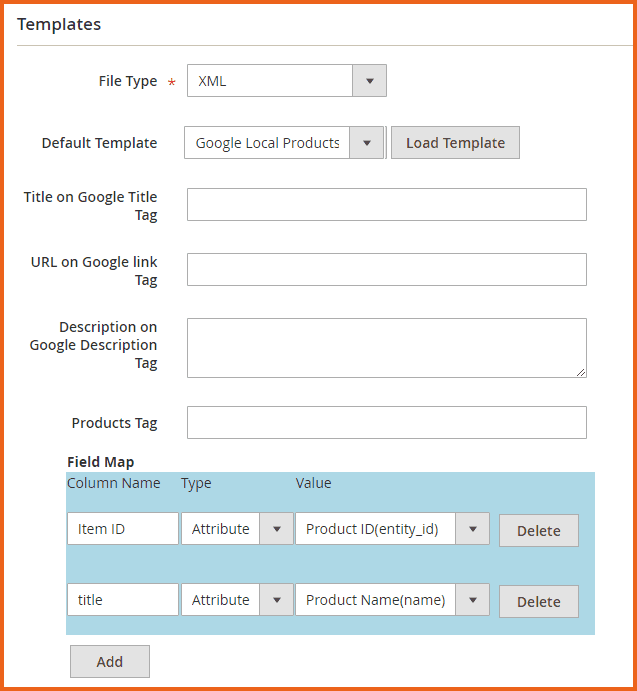Screen dimensions: 637x691
Task: Open the Product ID(entity_id) value dropdown
Action: [392, 529]
